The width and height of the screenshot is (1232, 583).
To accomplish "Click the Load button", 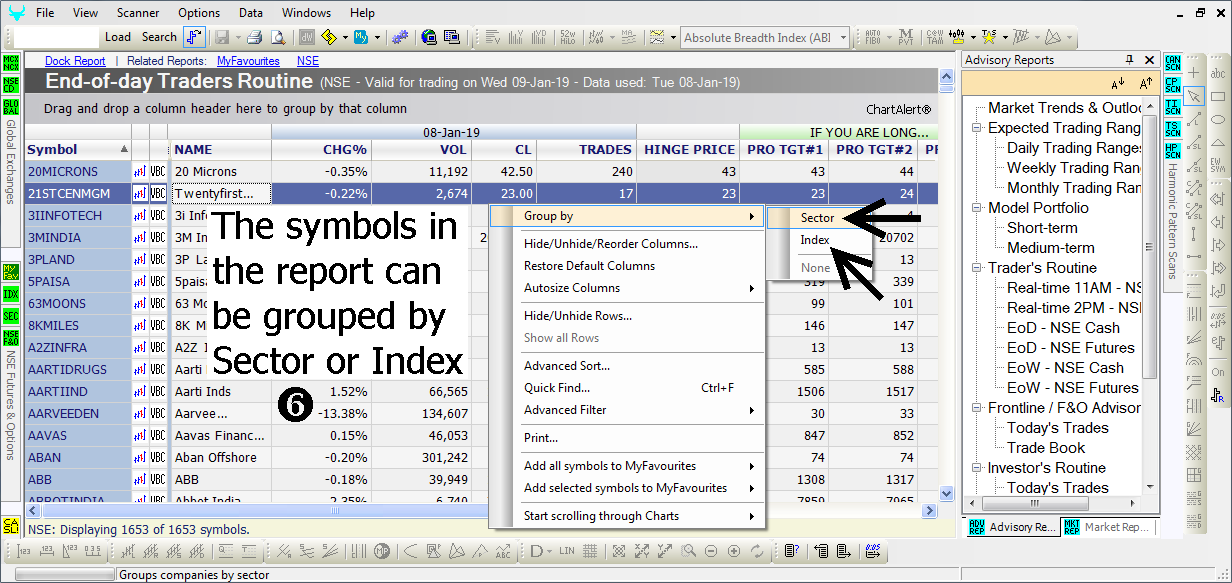I will [118, 37].
